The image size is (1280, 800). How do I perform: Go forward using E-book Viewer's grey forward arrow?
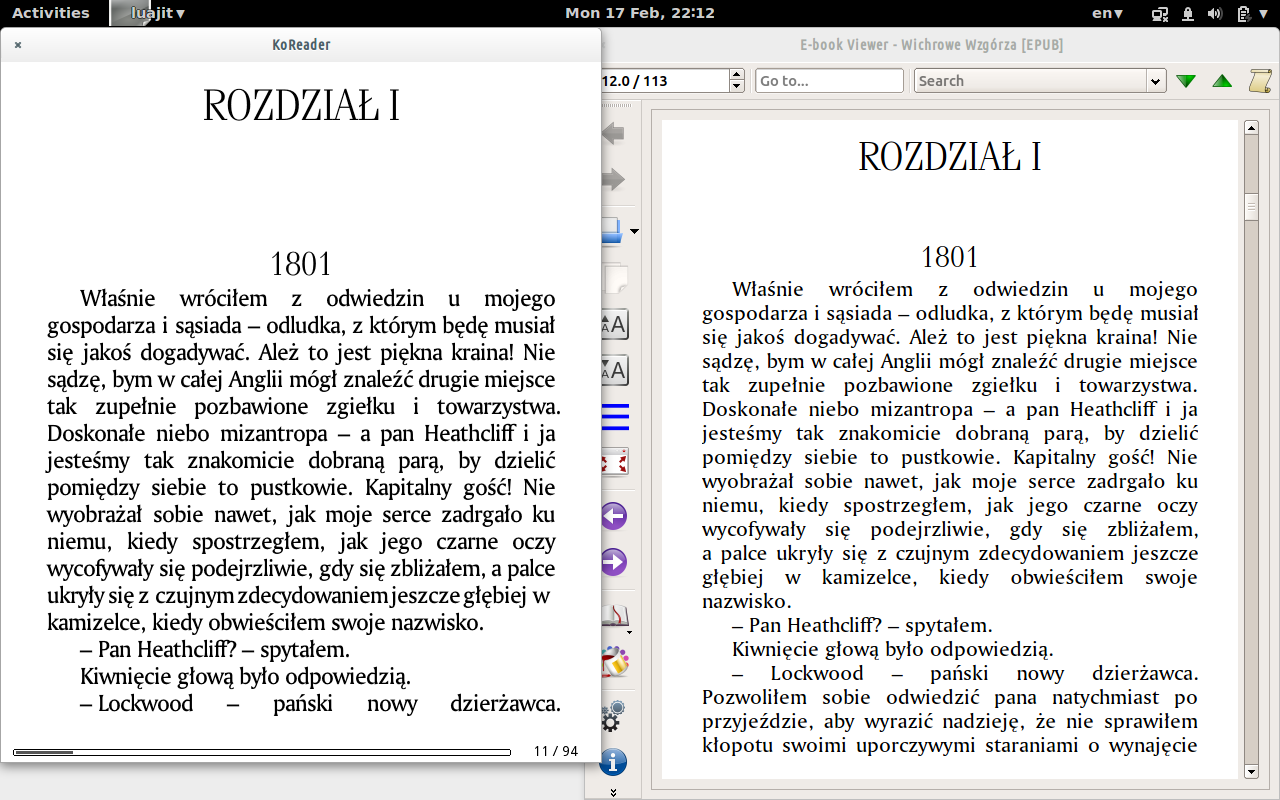click(x=612, y=180)
